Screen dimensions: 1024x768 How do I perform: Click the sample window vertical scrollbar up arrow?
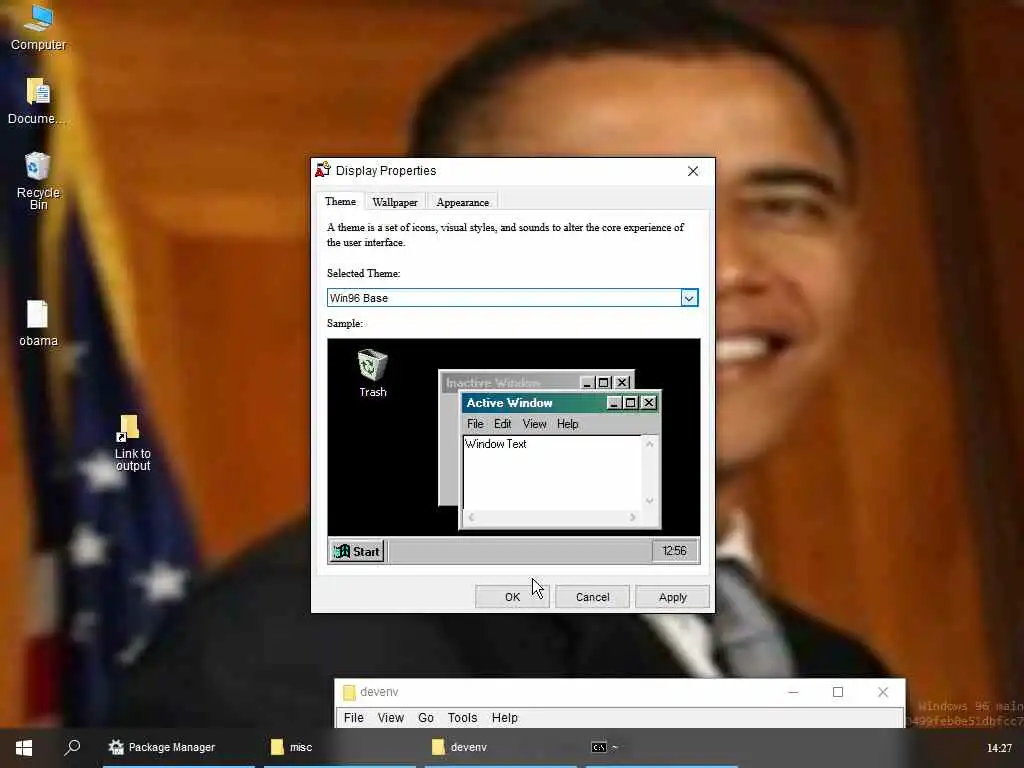[x=649, y=444]
